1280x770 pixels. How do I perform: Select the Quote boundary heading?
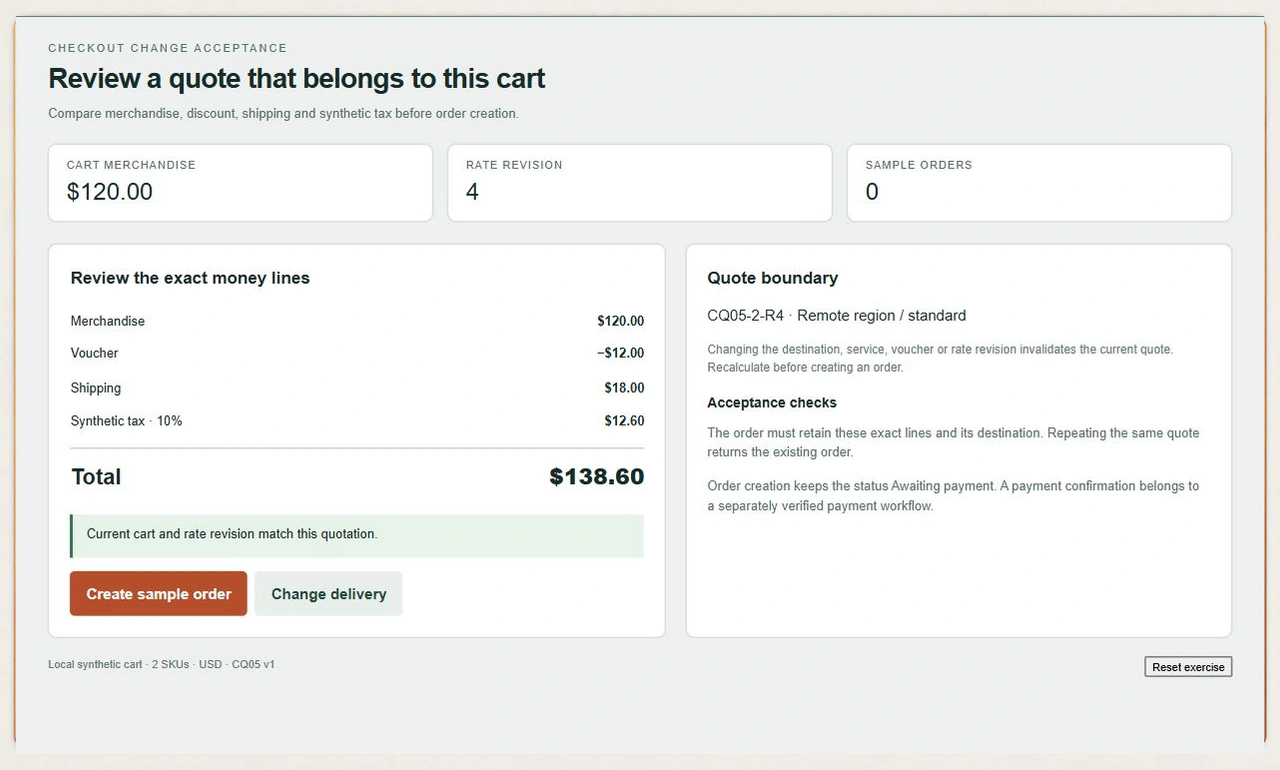[x=772, y=278]
